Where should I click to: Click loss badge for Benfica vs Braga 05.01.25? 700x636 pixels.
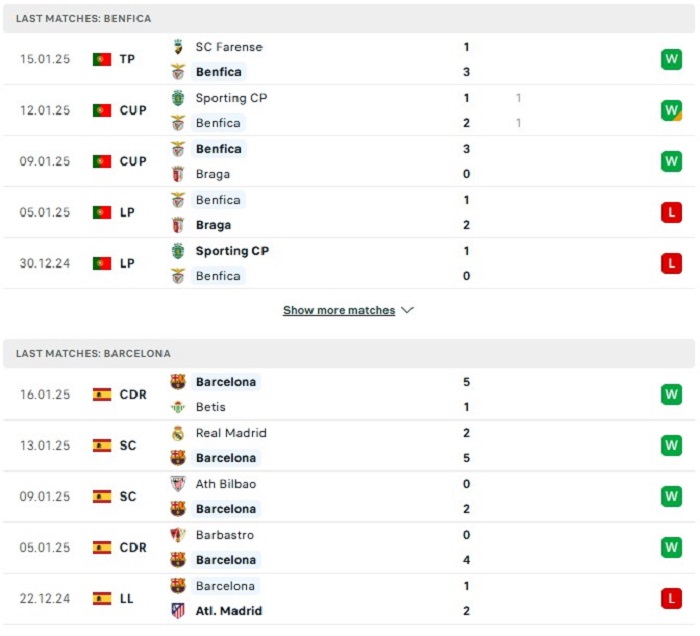tap(671, 212)
